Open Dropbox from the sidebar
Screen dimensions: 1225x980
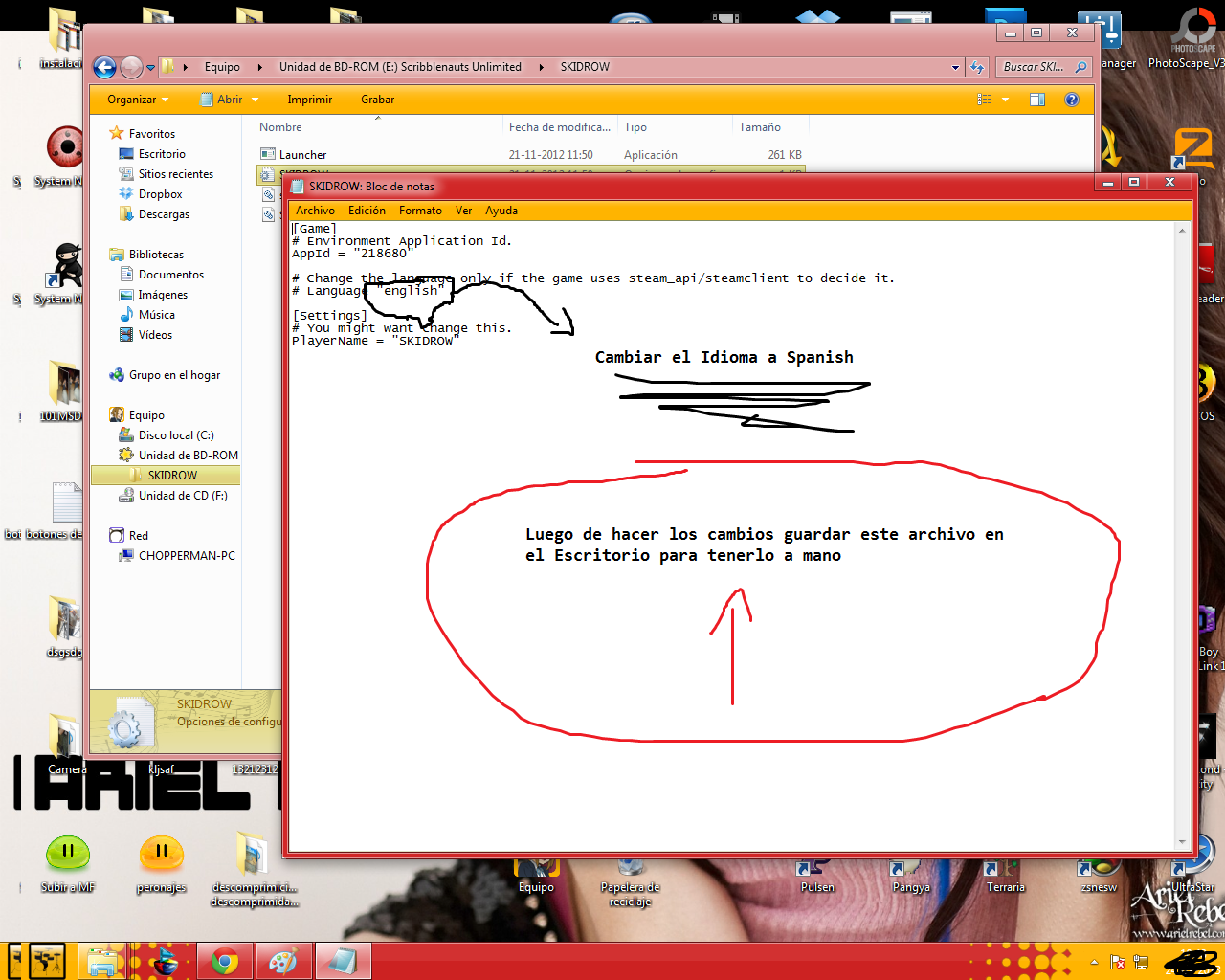click(x=150, y=194)
